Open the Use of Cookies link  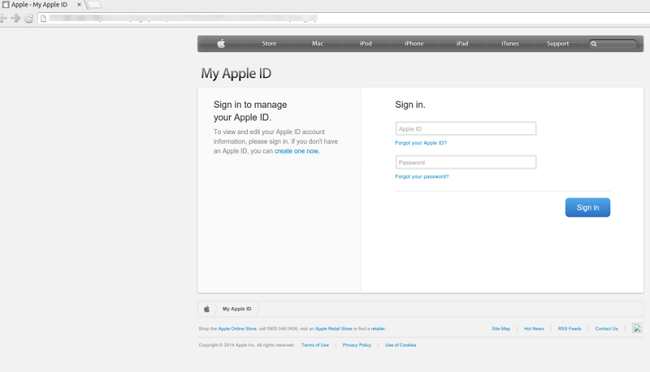400,345
